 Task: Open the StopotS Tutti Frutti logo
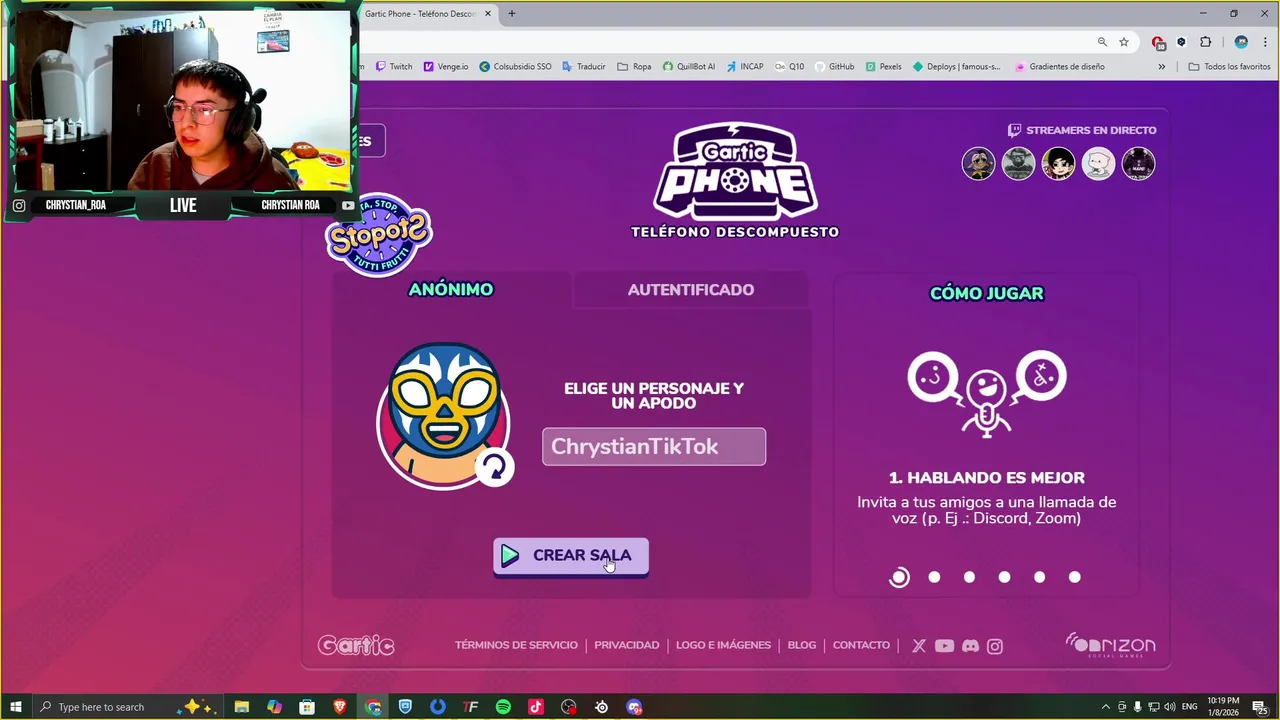pos(379,235)
